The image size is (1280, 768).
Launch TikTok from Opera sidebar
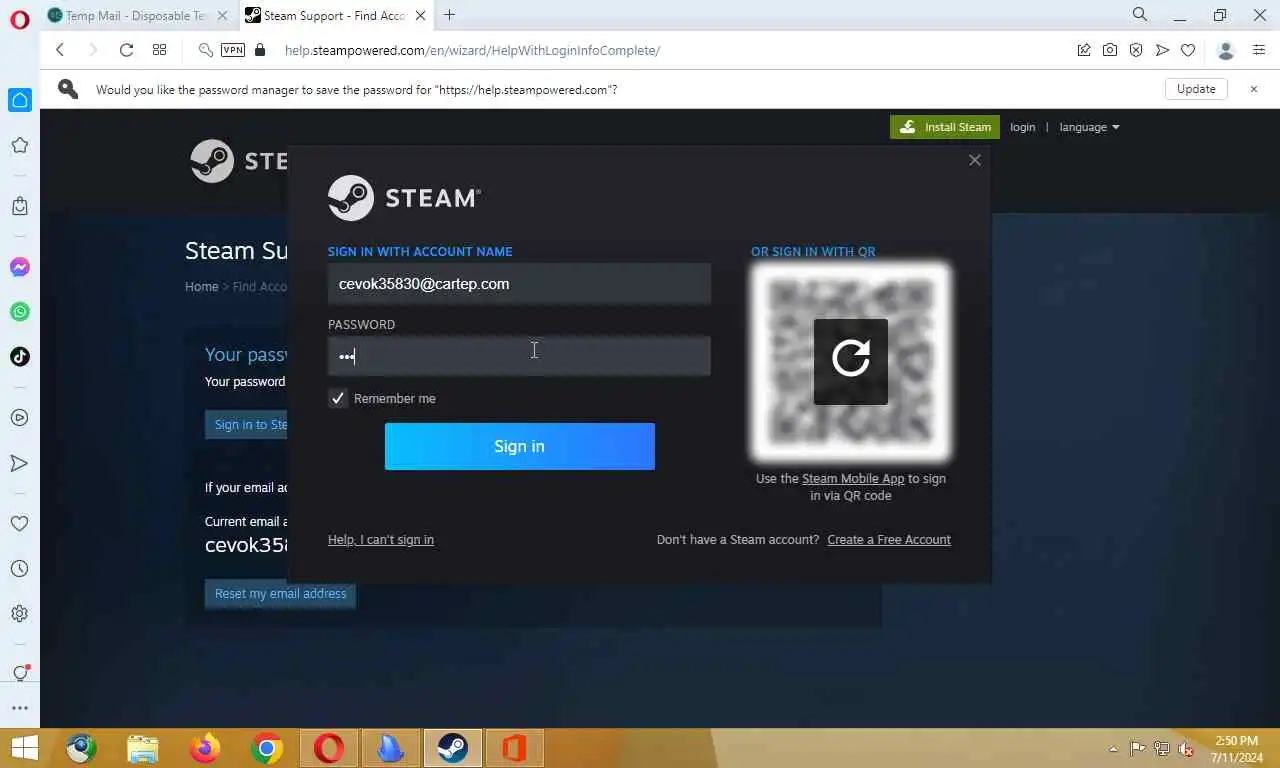pyautogui.click(x=20, y=357)
